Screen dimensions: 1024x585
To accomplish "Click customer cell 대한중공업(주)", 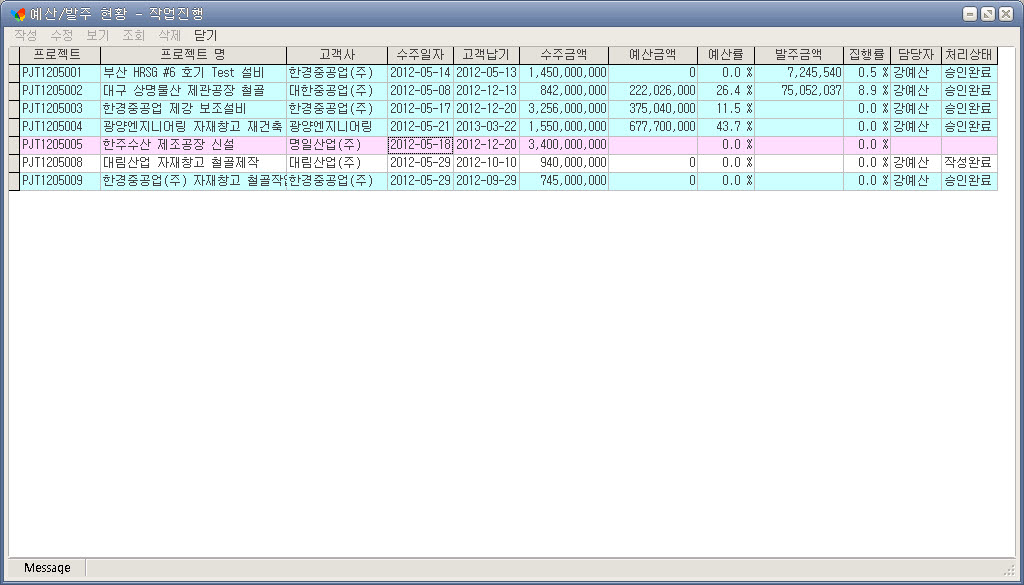I will 337,91.
